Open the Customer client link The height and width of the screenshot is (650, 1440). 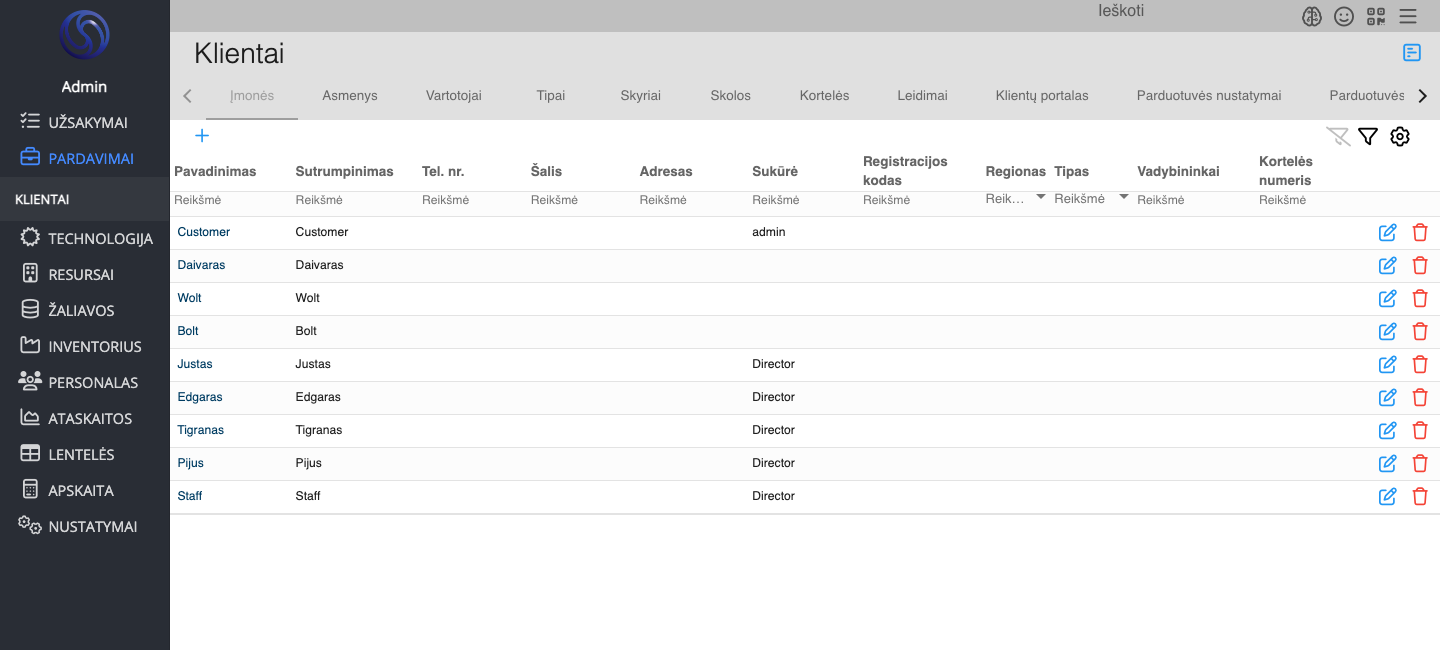(x=204, y=232)
